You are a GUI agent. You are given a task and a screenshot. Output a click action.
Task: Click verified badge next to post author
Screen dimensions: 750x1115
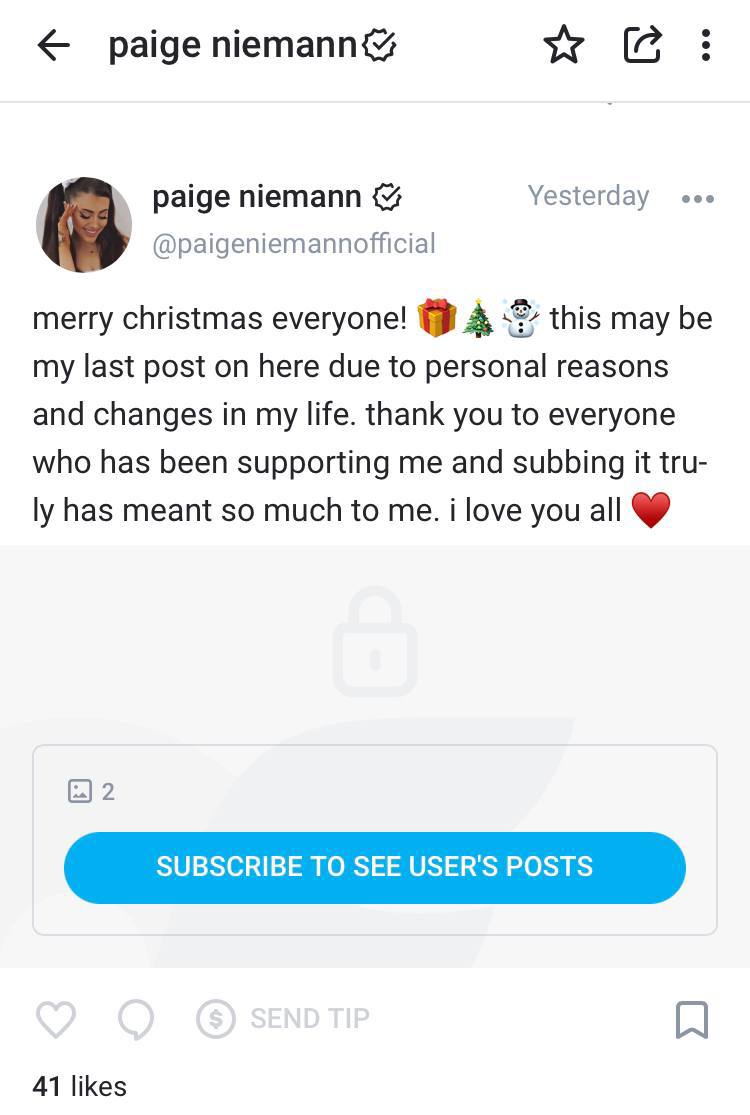[387, 197]
